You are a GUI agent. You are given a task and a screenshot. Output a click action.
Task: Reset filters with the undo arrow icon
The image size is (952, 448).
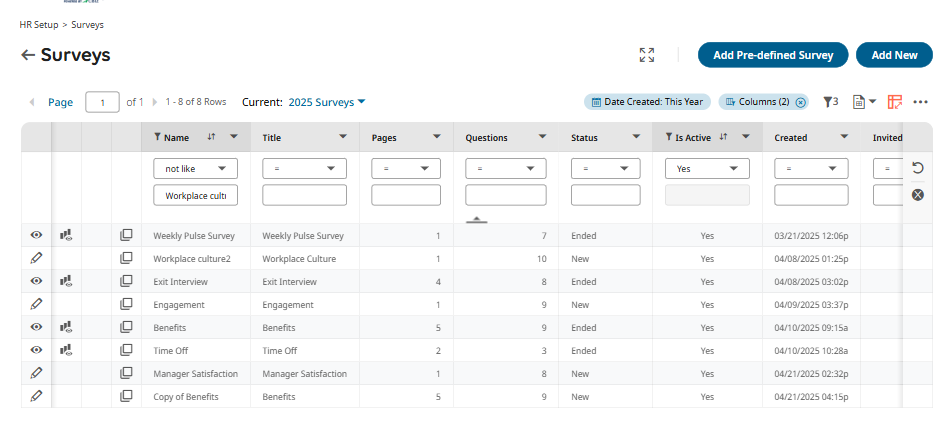[918, 168]
